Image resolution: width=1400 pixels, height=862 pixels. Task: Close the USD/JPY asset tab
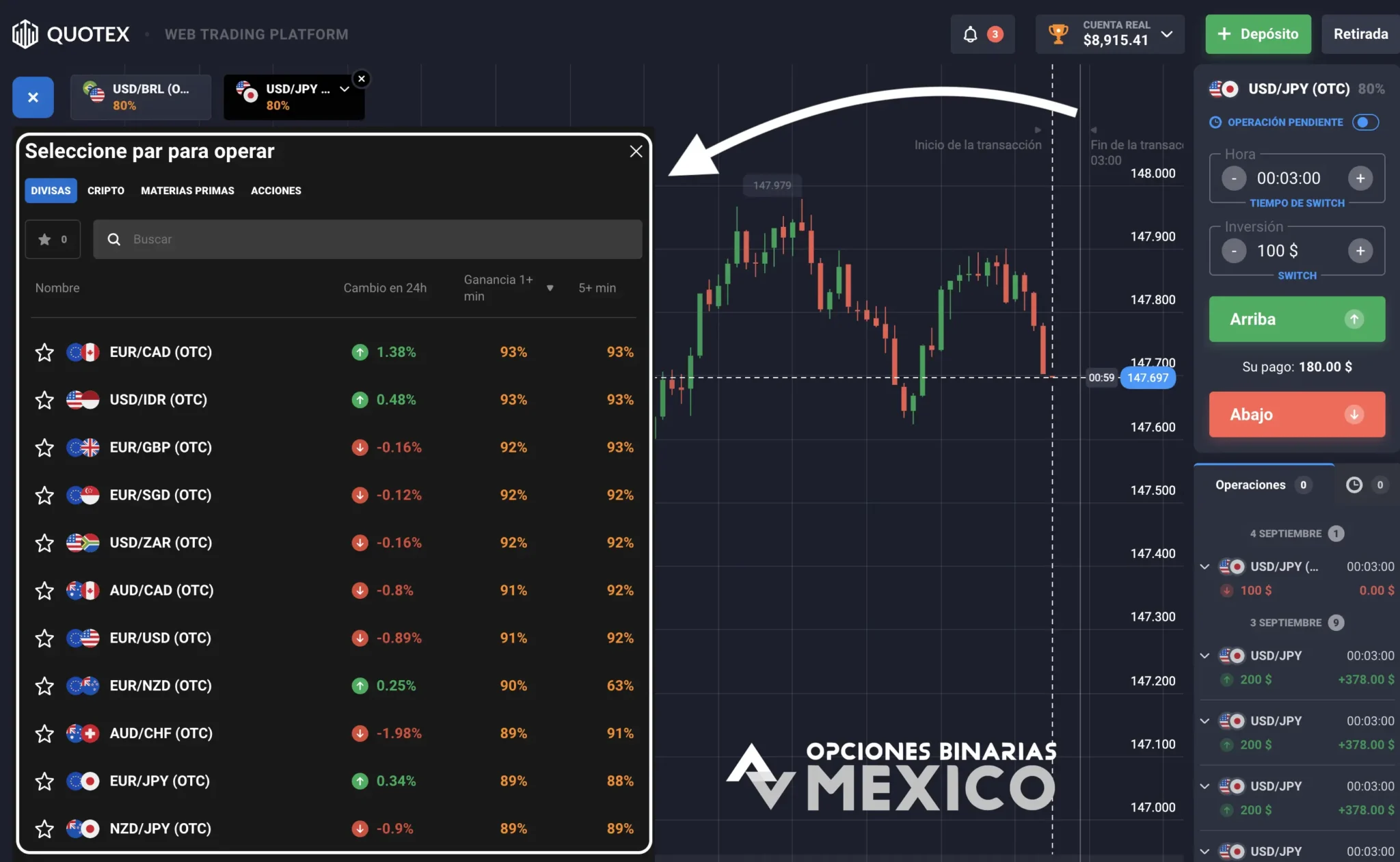tap(362, 79)
